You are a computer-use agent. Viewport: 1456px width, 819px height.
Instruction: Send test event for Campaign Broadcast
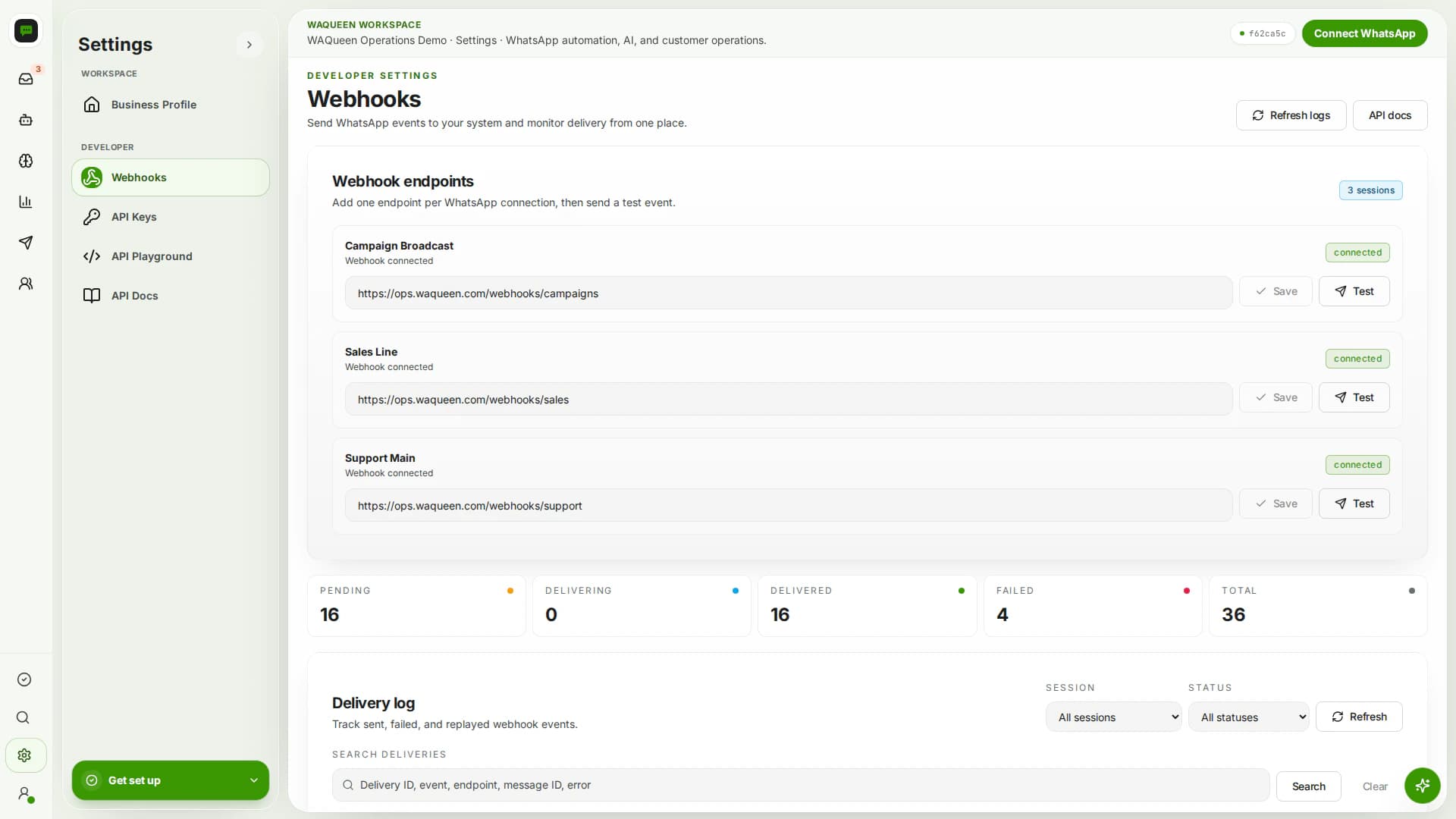[x=1354, y=291]
